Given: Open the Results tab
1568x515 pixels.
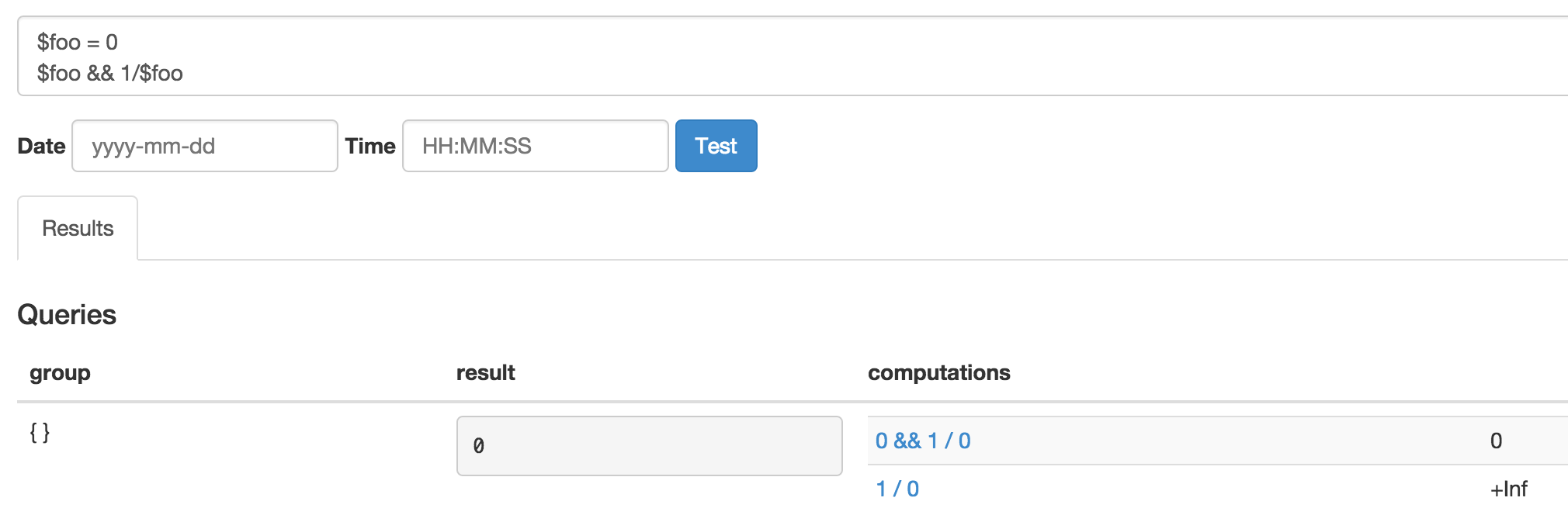Looking at the screenshot, I should pyautogui.click(x=78, y=228).
